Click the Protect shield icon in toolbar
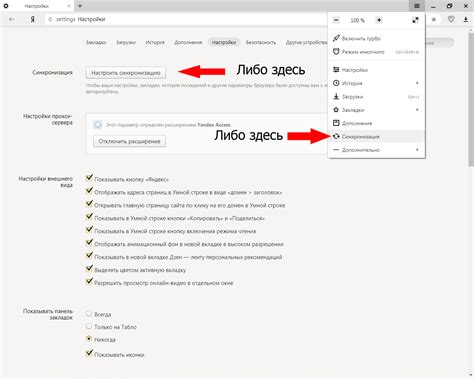The image size is (474, 379). 451,20
